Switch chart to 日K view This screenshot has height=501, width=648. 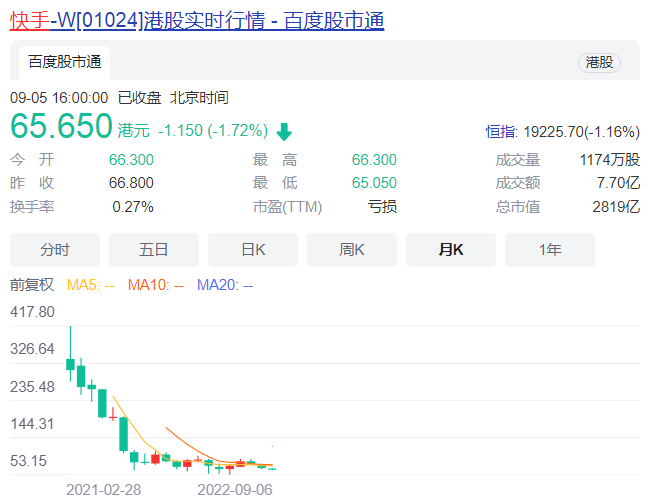(x=253, y=250)
